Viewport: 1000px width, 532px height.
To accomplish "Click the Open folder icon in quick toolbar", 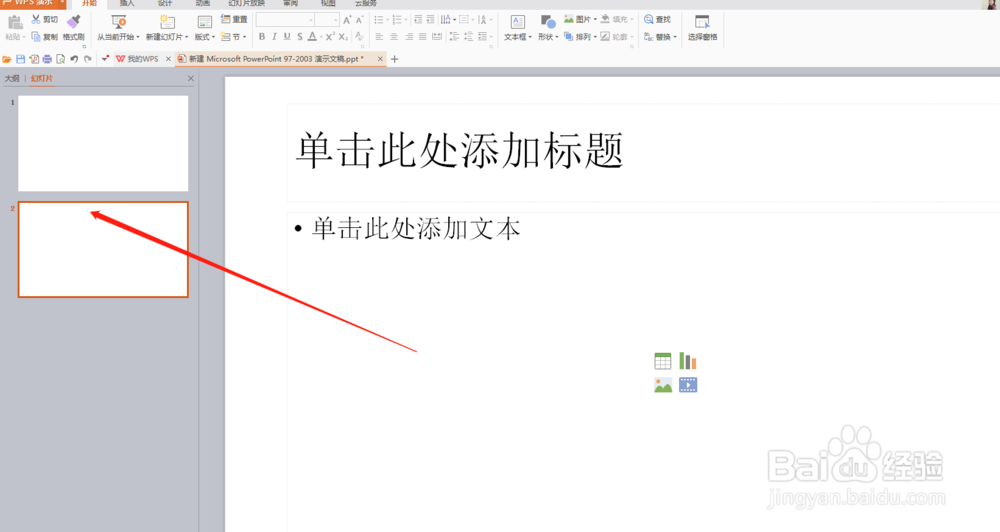I will point(7,59).
